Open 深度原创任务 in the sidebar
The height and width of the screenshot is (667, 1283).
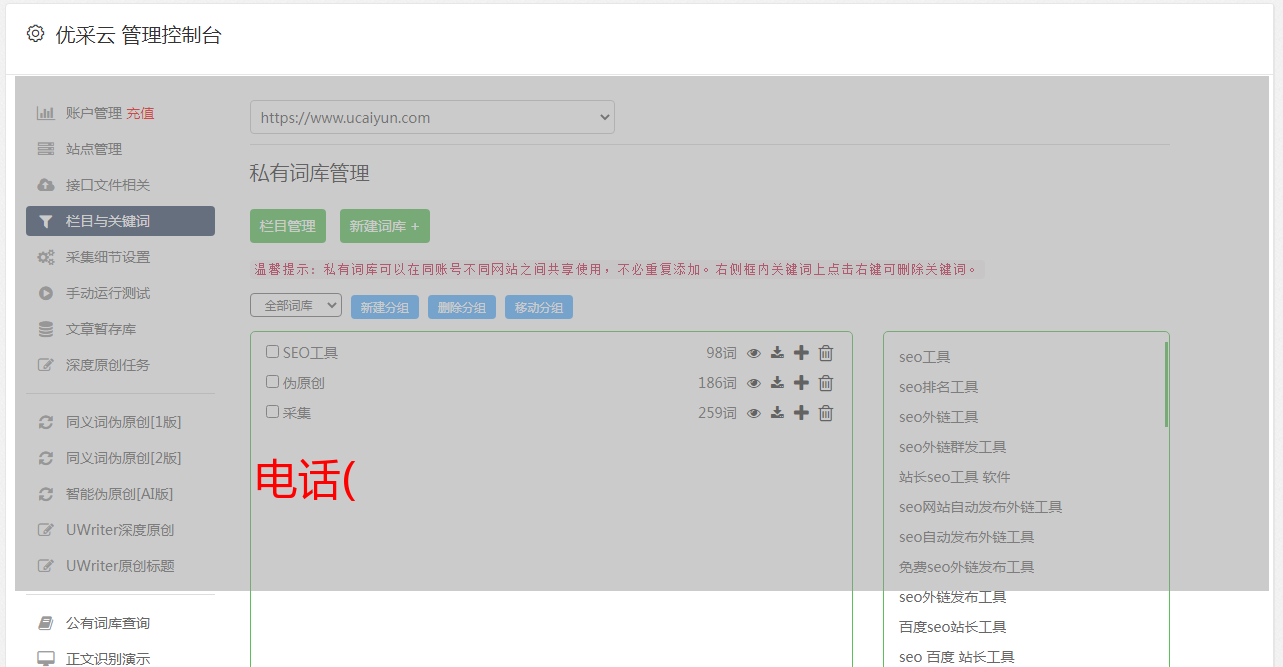pos(108,365)
